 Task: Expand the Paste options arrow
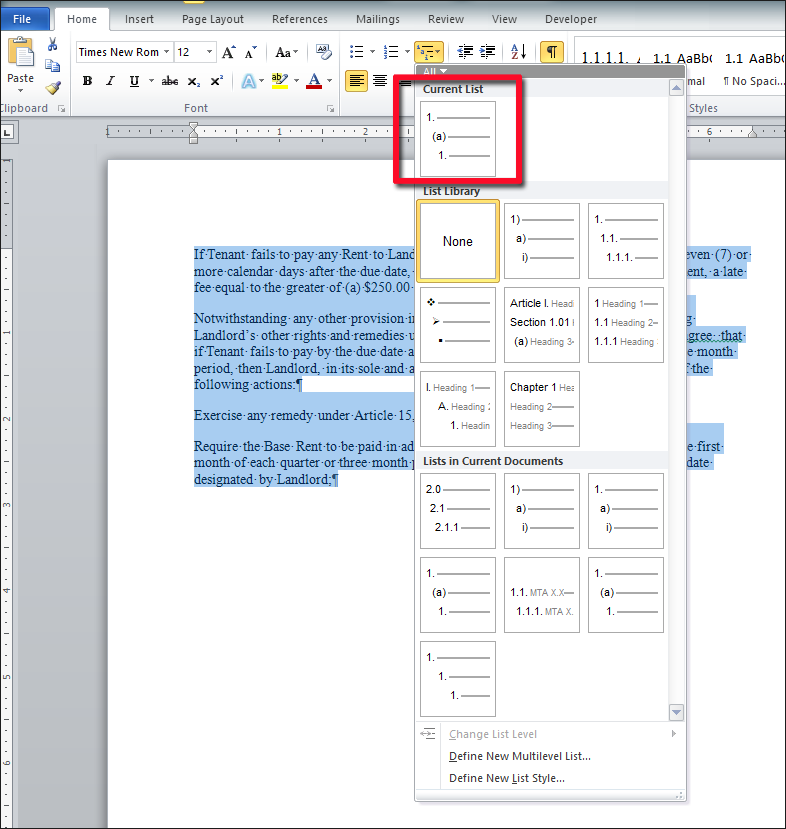pos(20,91)
